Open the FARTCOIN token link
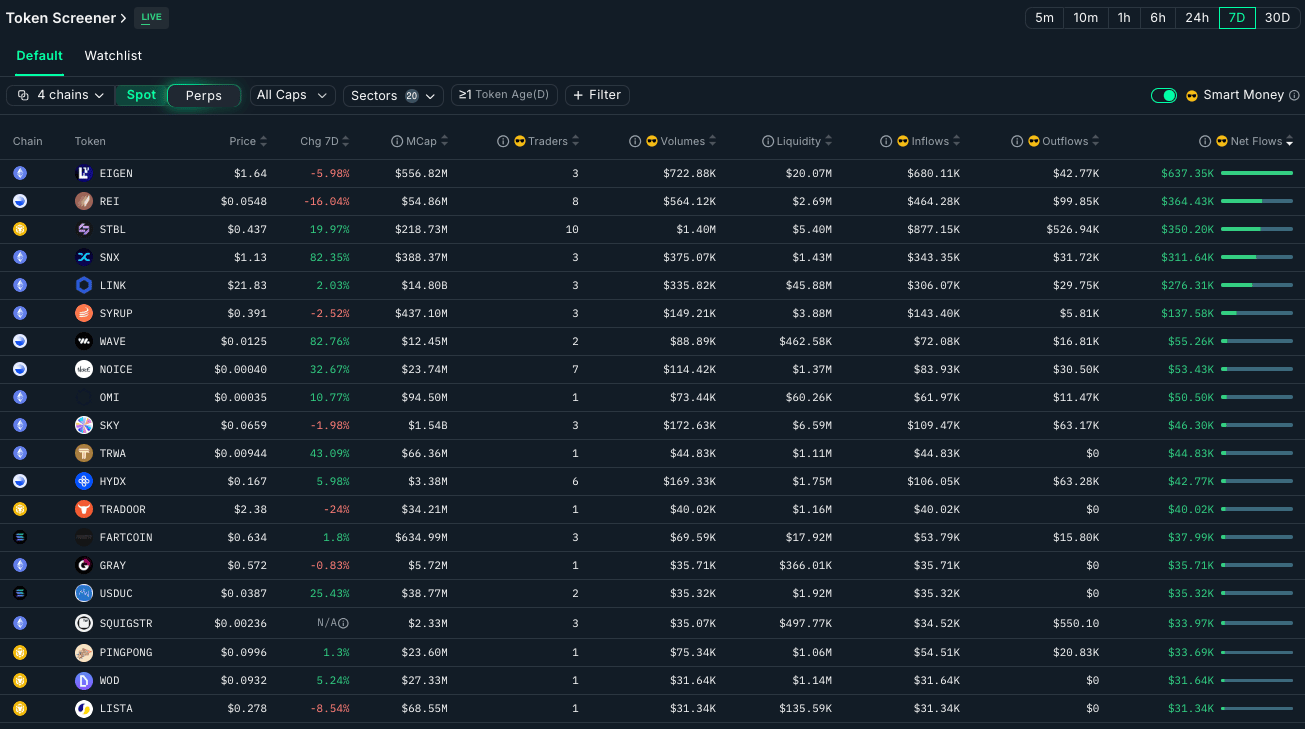This screenshot has width=1305, height=729. click(x=126, y=537)
